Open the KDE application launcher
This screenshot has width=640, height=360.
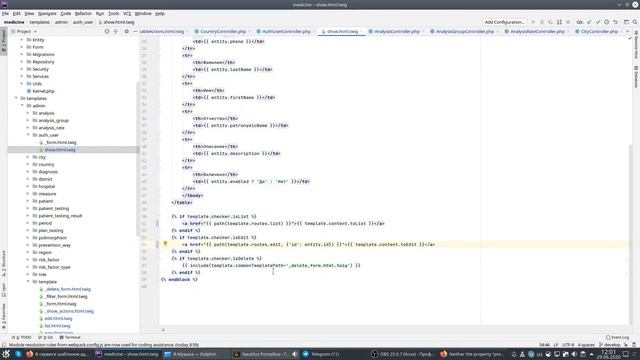[6, 354]
